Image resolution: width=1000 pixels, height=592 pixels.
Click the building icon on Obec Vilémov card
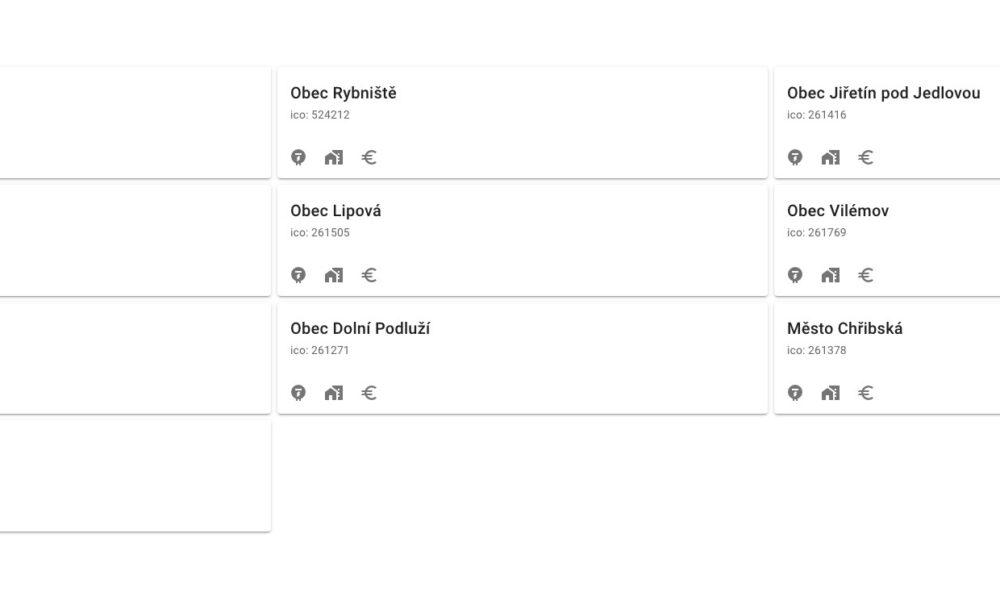pos(830,275)
